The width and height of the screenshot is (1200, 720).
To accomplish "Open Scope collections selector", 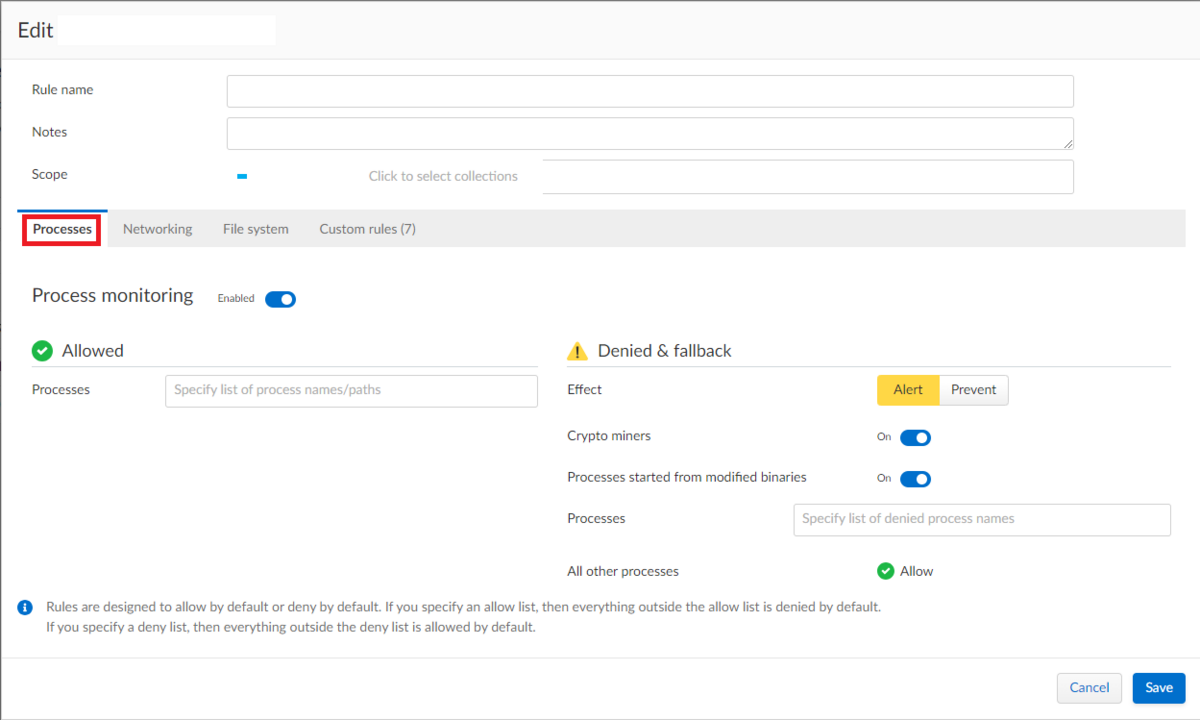I will click(x=650, y=176).
